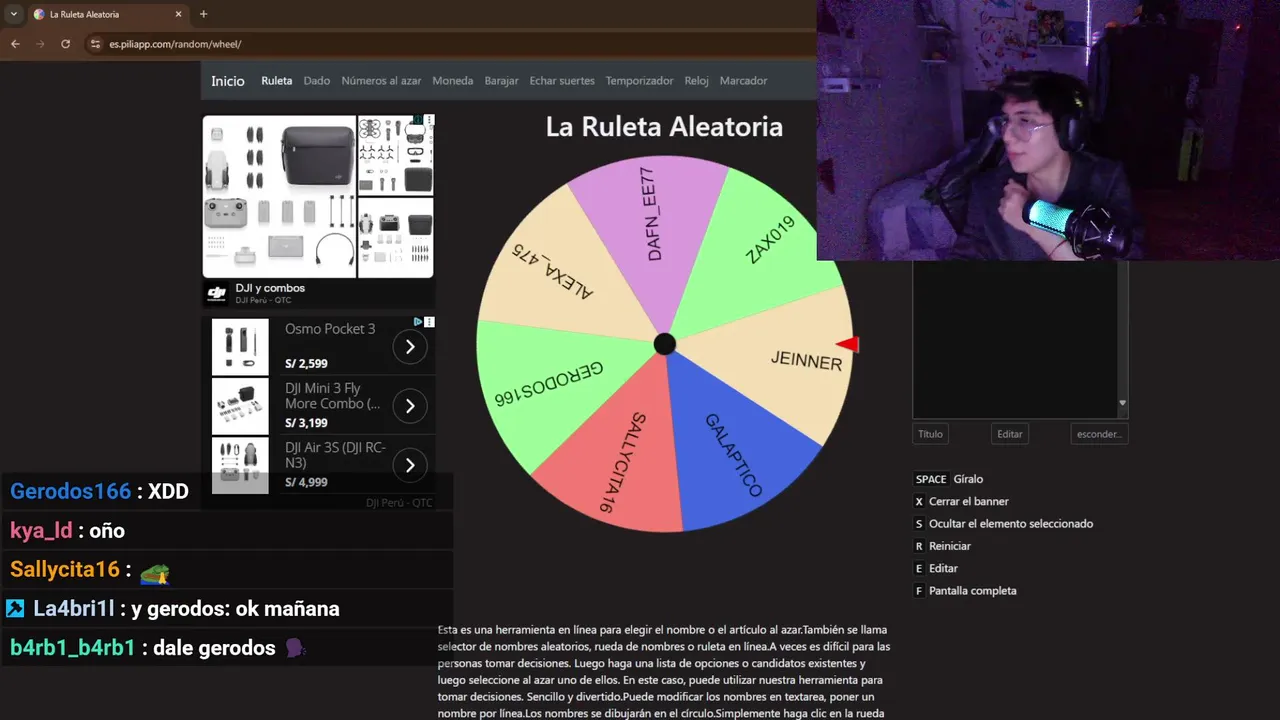Open the site info icon beside the URL

pyautogui.click(x=96, y=44)
